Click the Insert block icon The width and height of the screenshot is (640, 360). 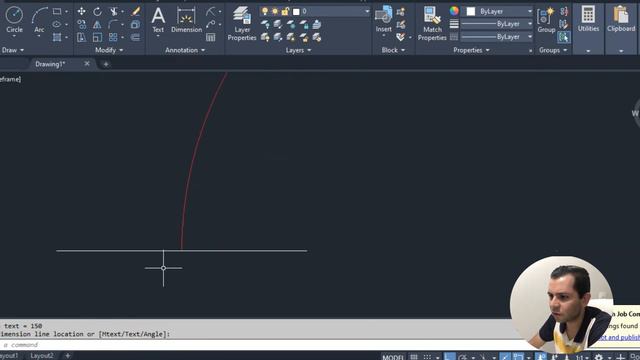pyautogui.click(x=383, y=18)
